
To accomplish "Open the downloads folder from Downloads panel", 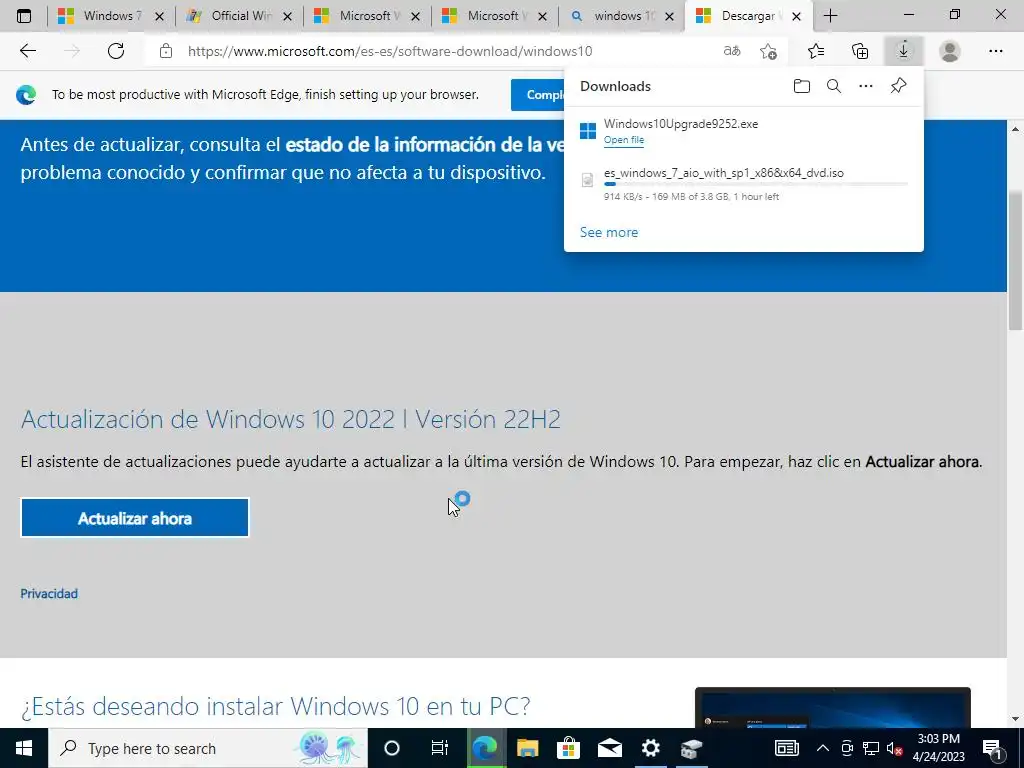I will [801, 86].
